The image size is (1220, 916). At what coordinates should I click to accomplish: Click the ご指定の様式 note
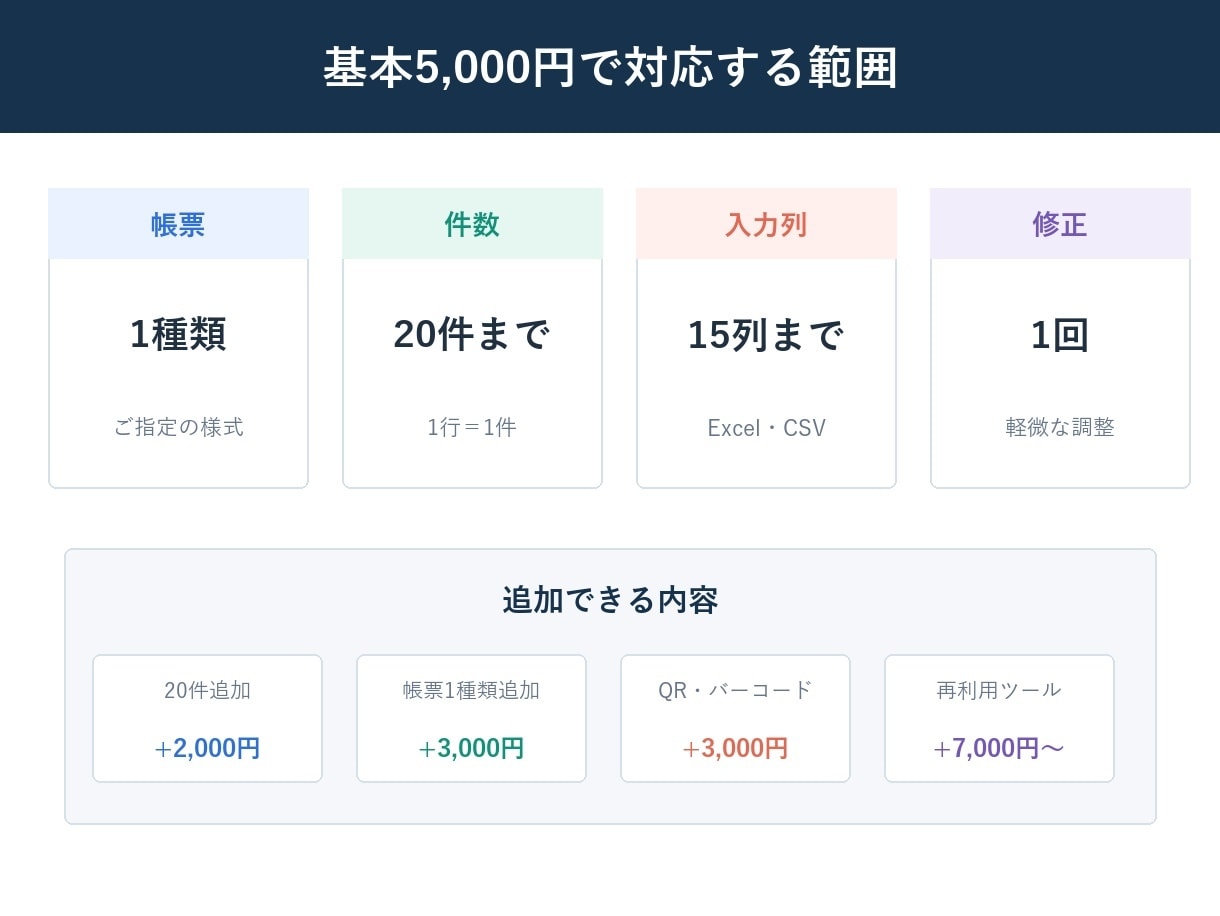click(178, 427)
